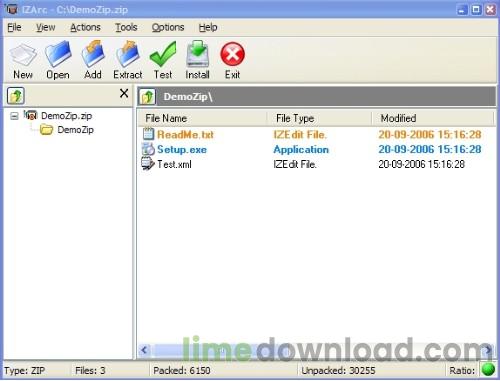Viewport: 500px width, 381px height.
Task: Click the Extract toolbar icon
Action: point(128,54)
